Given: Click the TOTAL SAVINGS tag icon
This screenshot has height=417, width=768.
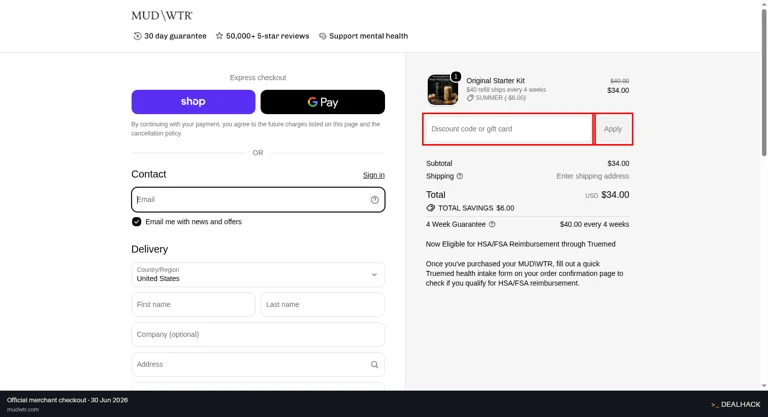Looking at the screenshot, I should click(431, 208).
